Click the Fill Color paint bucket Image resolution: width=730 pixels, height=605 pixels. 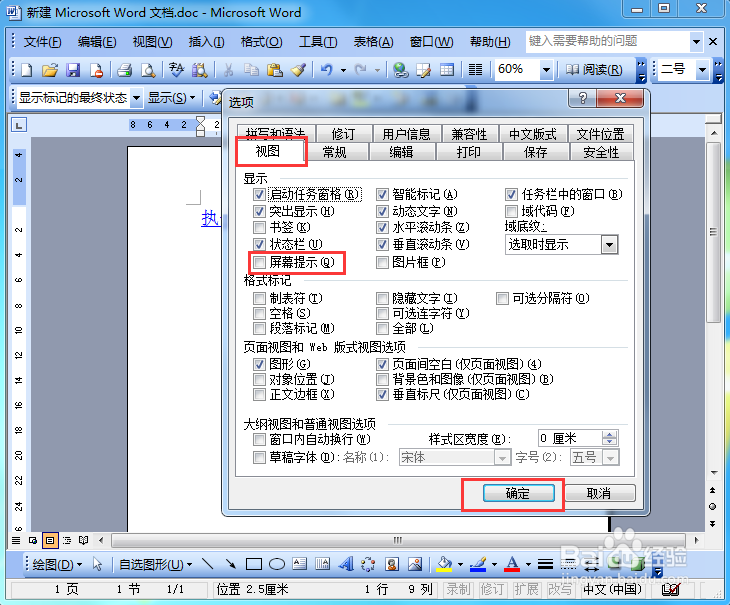pos(444,565)
